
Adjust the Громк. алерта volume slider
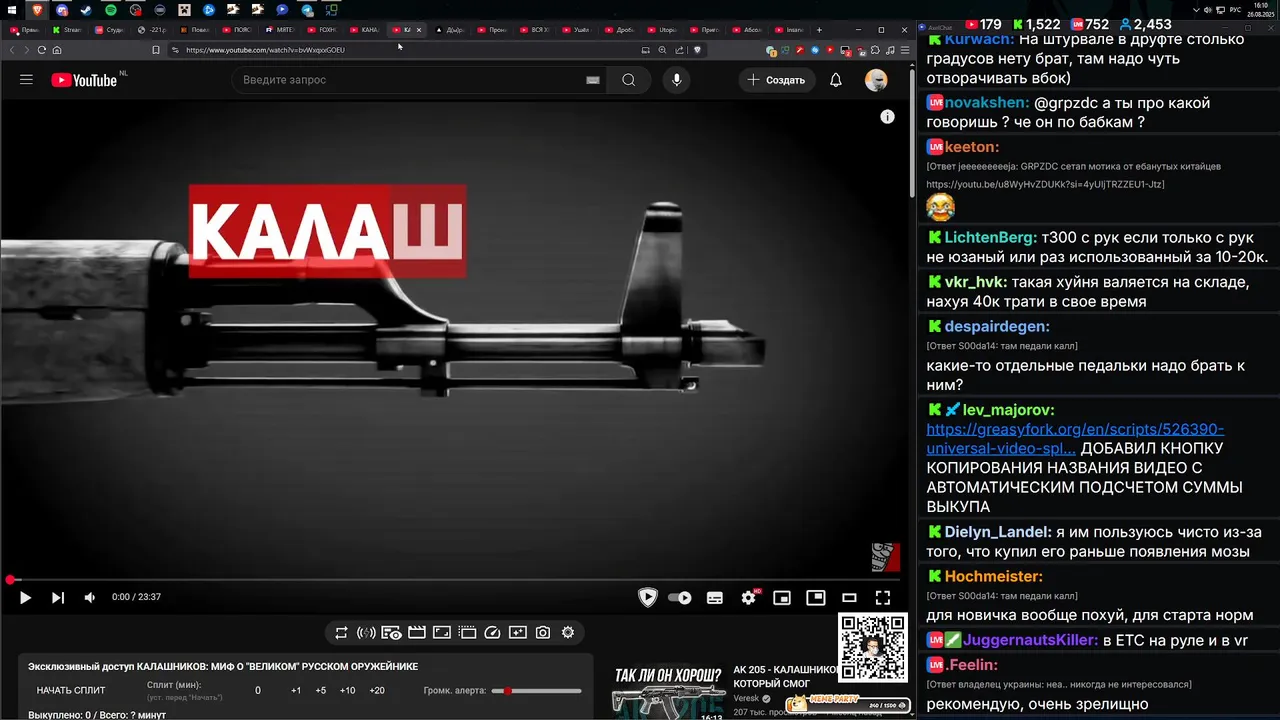coord(536,691)
